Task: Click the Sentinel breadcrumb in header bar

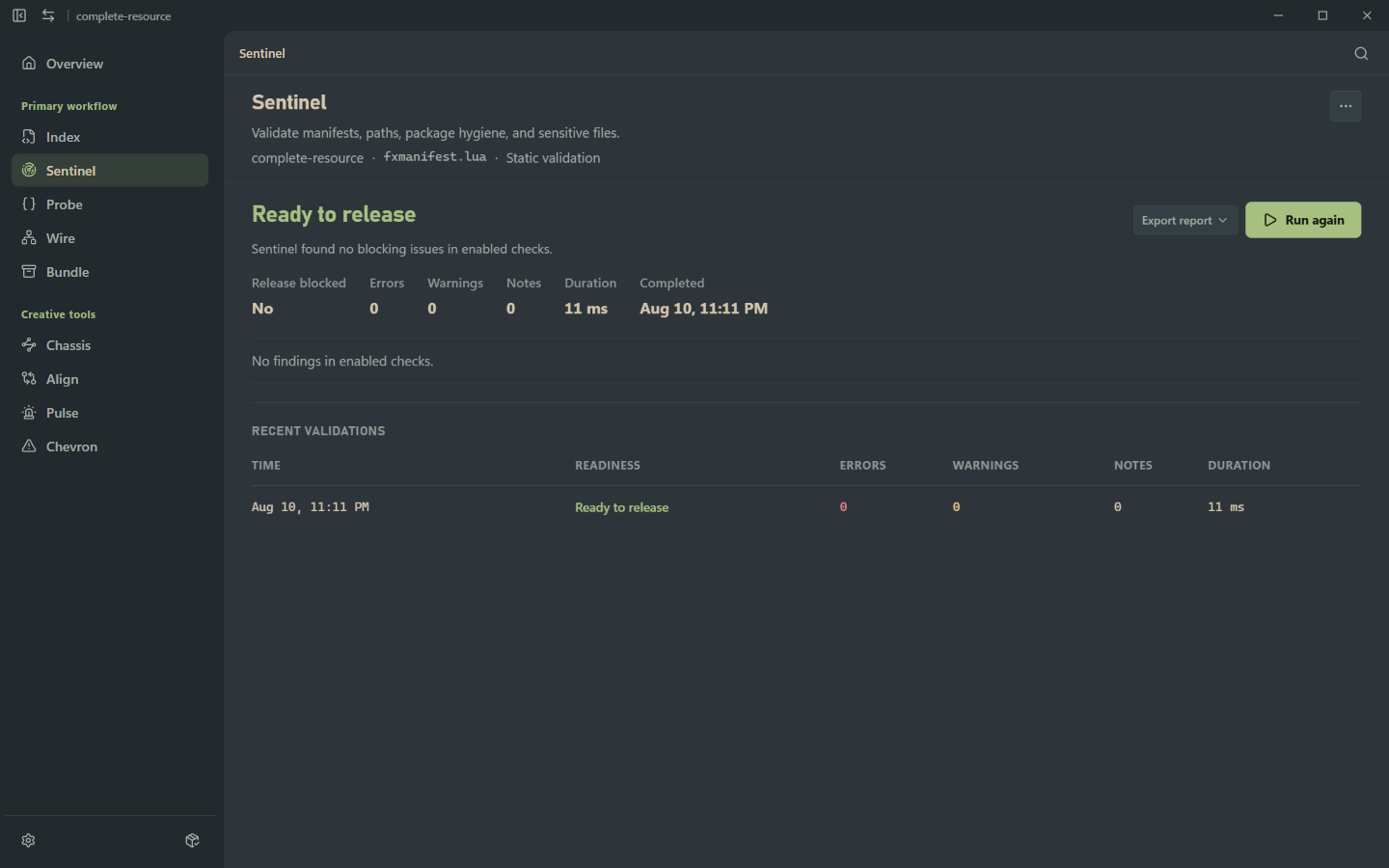Action: (262, 53)
